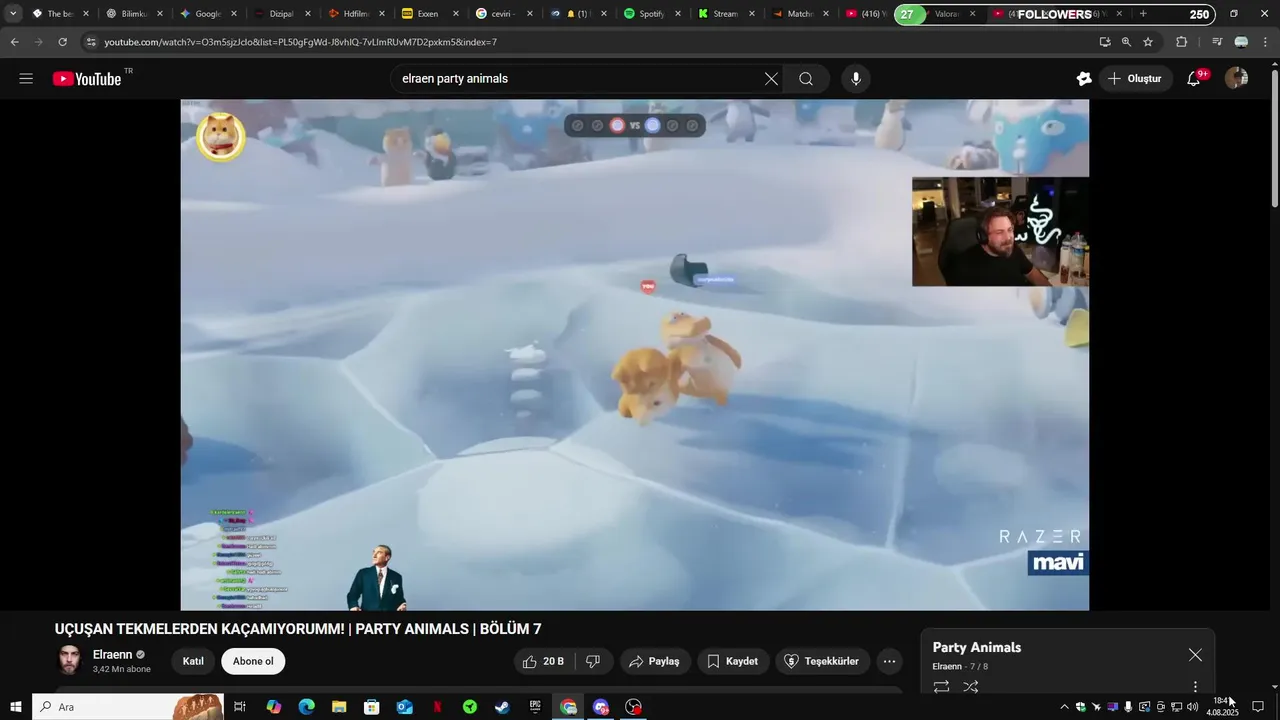1280x720 pixels.
Task: Dislike the video with thumbs down
Action: (x=593, y=662)
